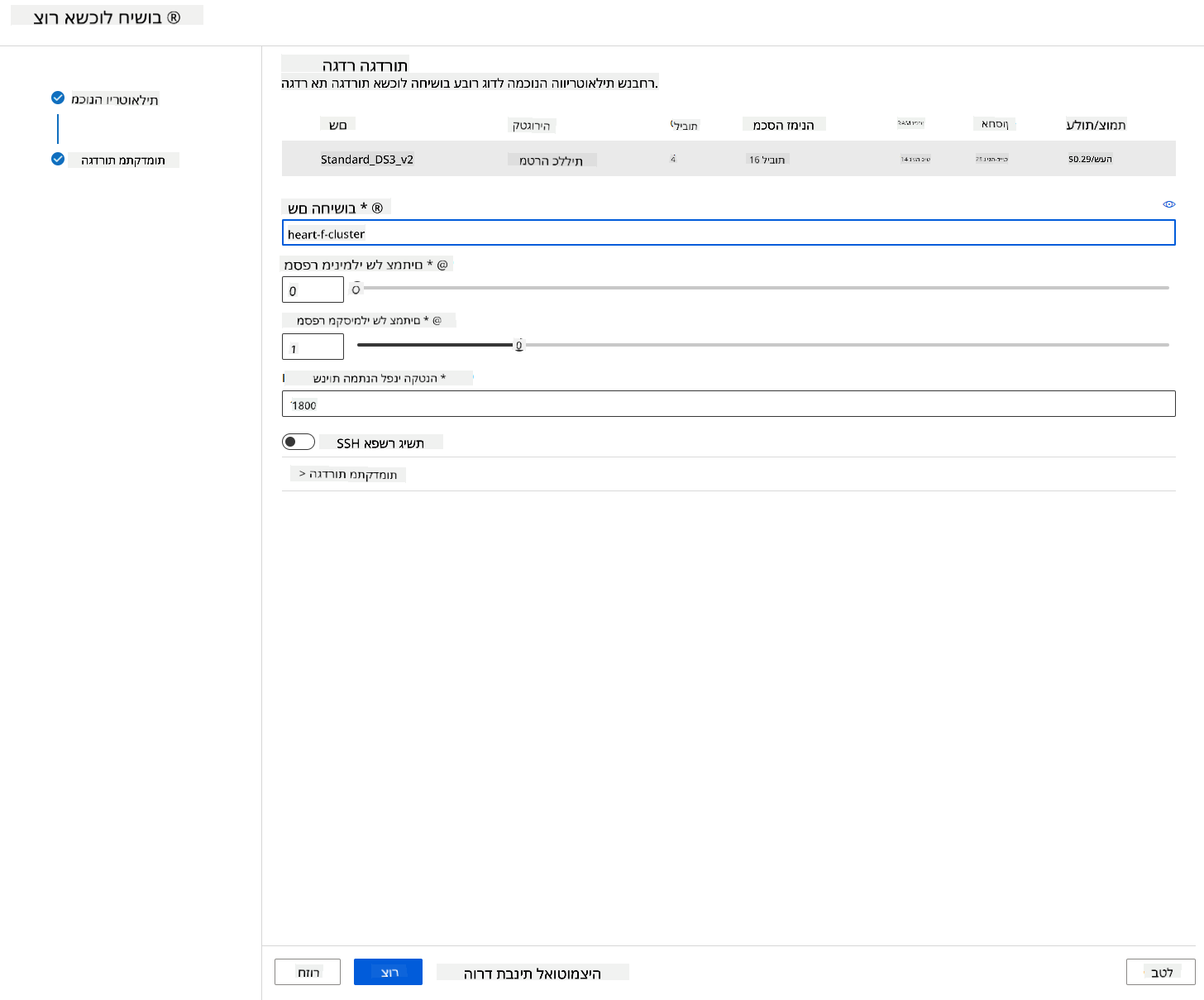
Task: Click the info icon beside the page title
Action: pos(174,17)
